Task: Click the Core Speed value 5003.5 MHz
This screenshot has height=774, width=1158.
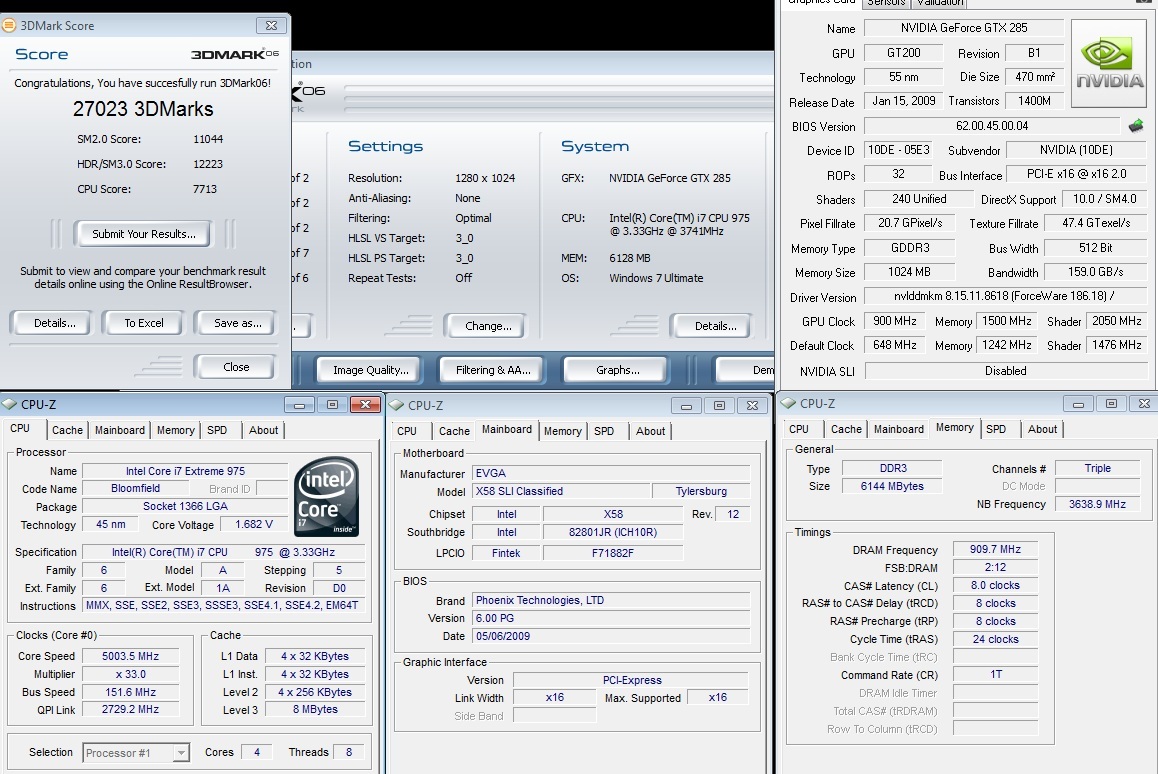Action: 130,656
